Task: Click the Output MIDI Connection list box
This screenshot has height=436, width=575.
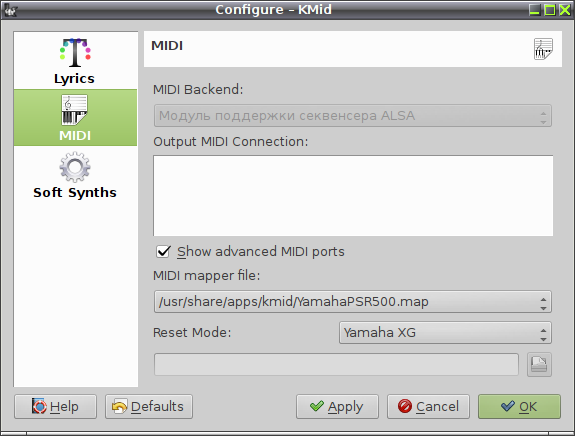Action: coord(353,195)
